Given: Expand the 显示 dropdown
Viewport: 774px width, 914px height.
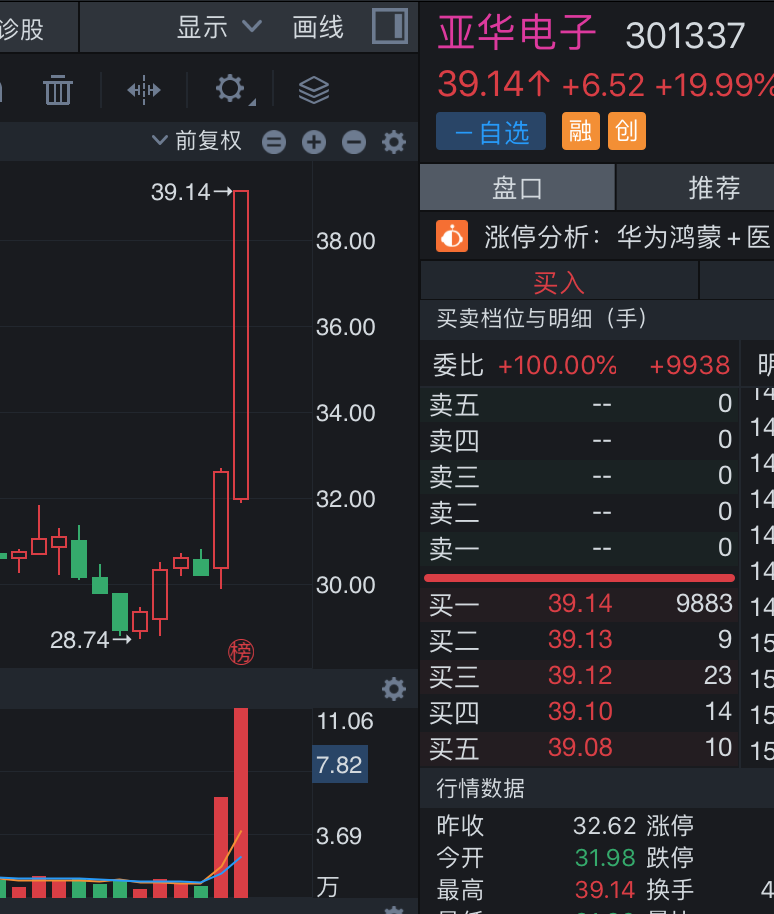Looking at the screenshot, I should coord(219,27).
